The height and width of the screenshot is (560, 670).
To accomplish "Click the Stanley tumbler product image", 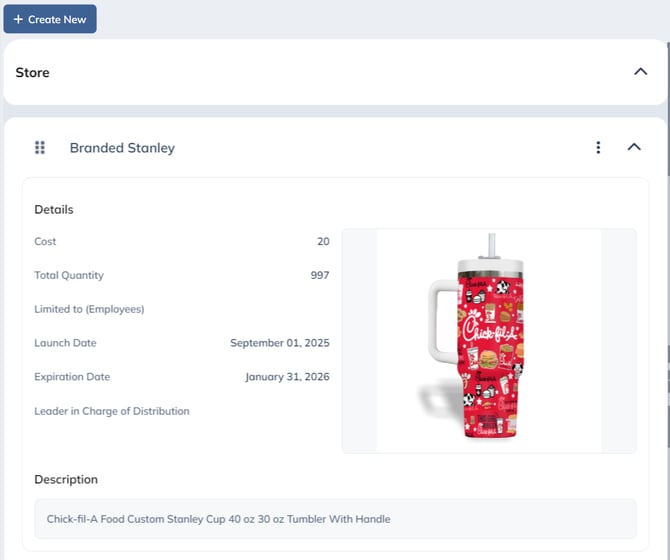I will [489, 340].
